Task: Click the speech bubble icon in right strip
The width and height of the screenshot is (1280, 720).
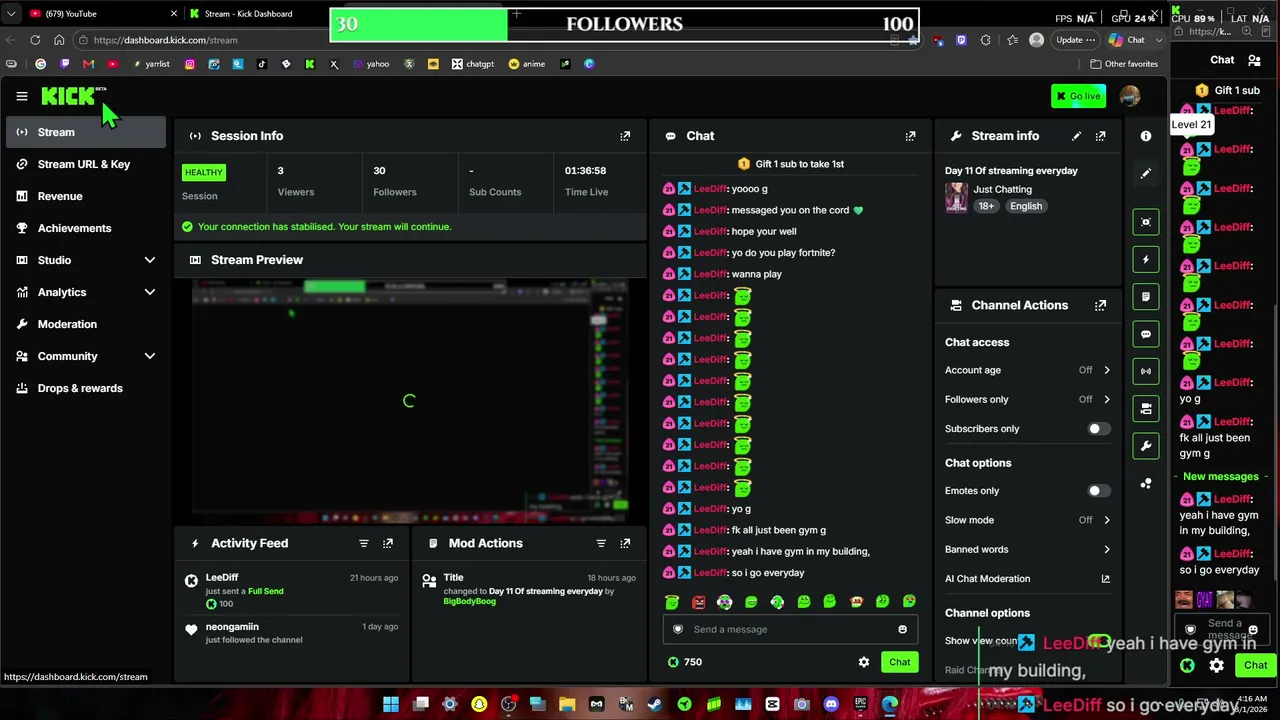Action: [1146, 334]
